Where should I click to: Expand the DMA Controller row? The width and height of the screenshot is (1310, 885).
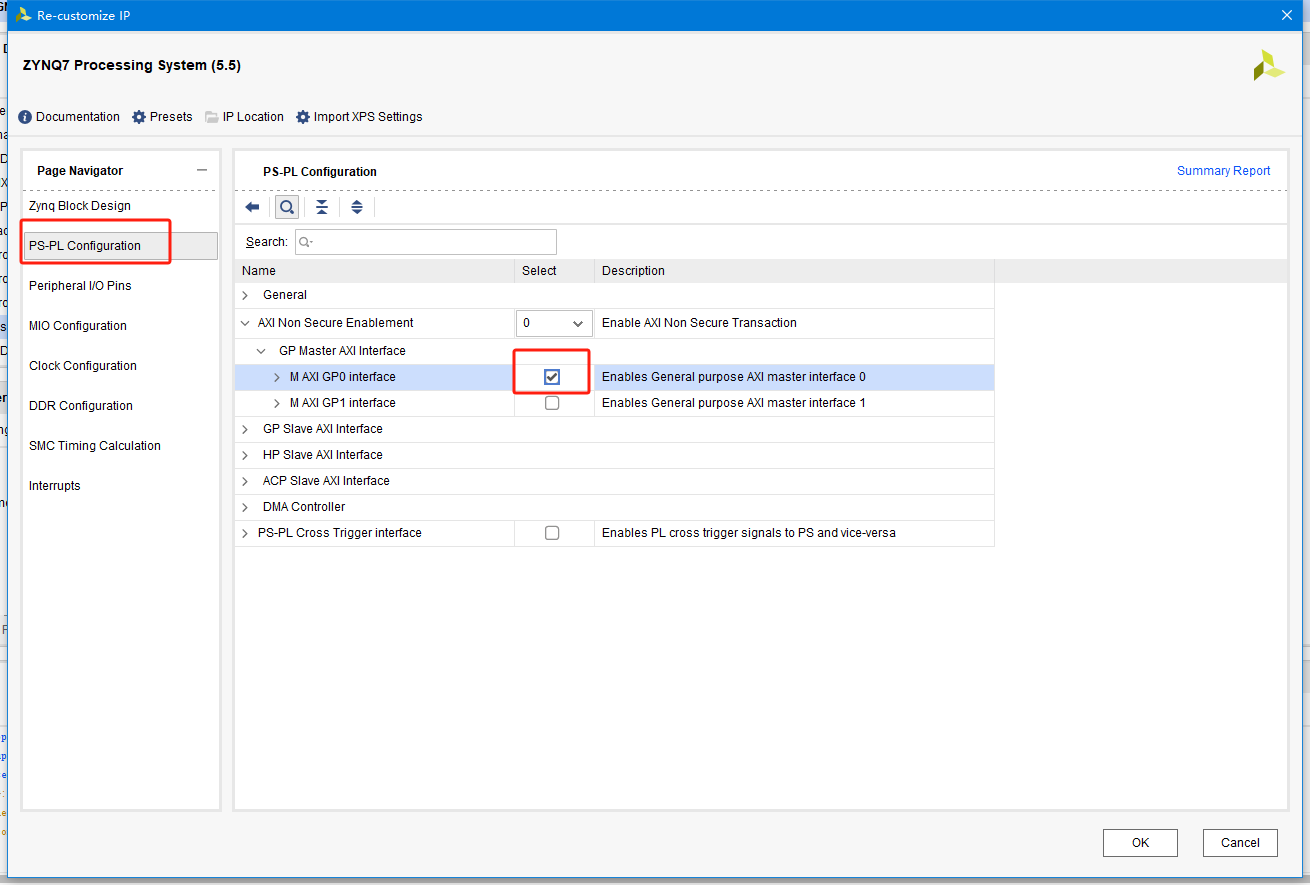tap(245, 507)
